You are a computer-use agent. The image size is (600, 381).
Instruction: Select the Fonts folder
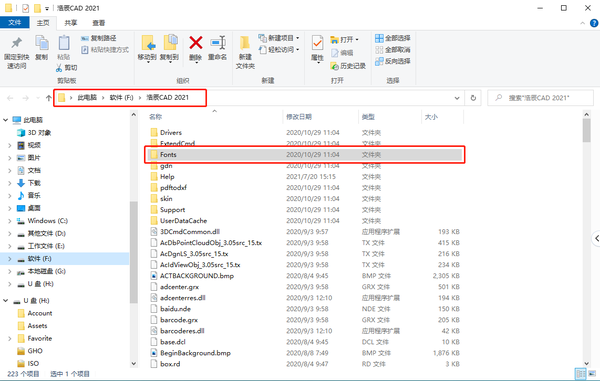pyautogui.click(x=305, y=155)
